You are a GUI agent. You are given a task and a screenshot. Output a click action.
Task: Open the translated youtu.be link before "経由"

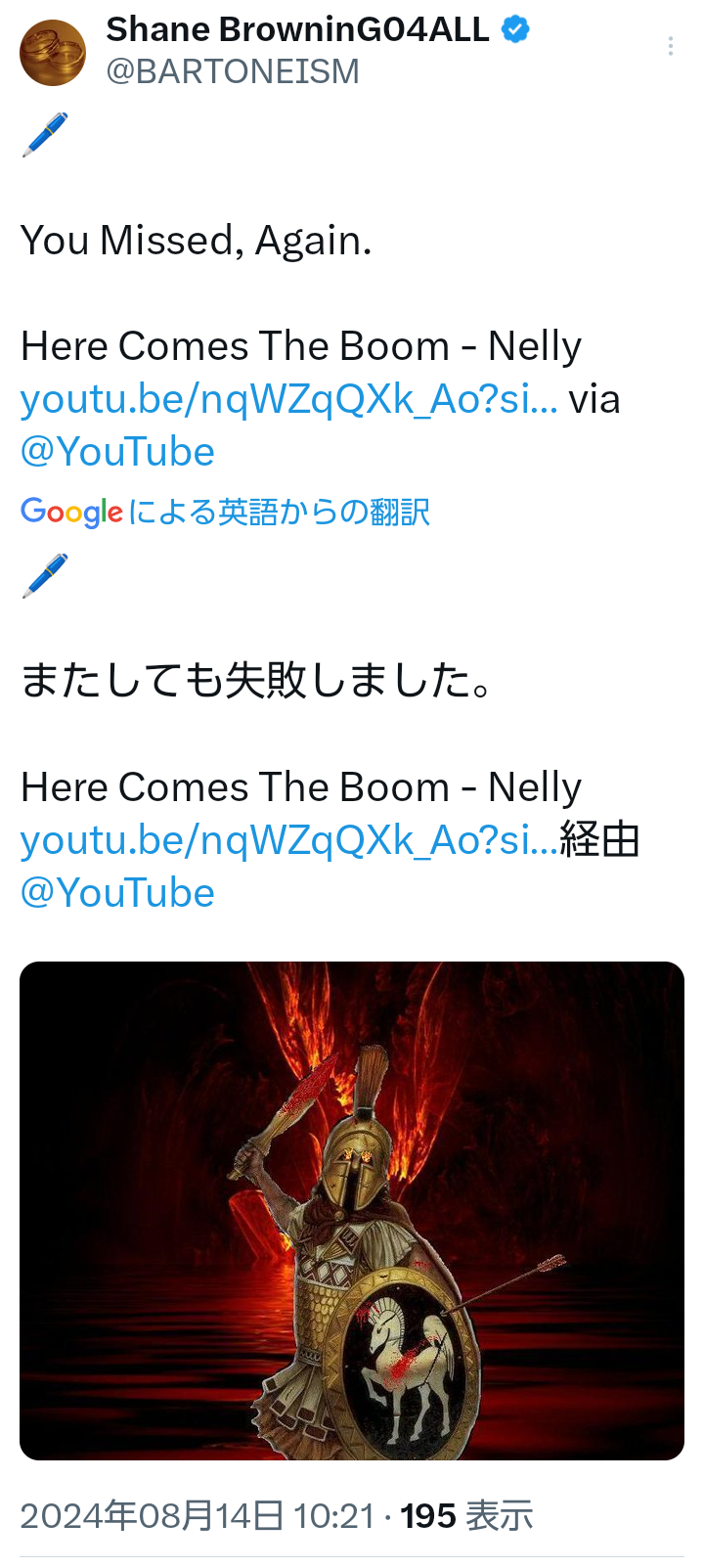[x=289, y=840]
